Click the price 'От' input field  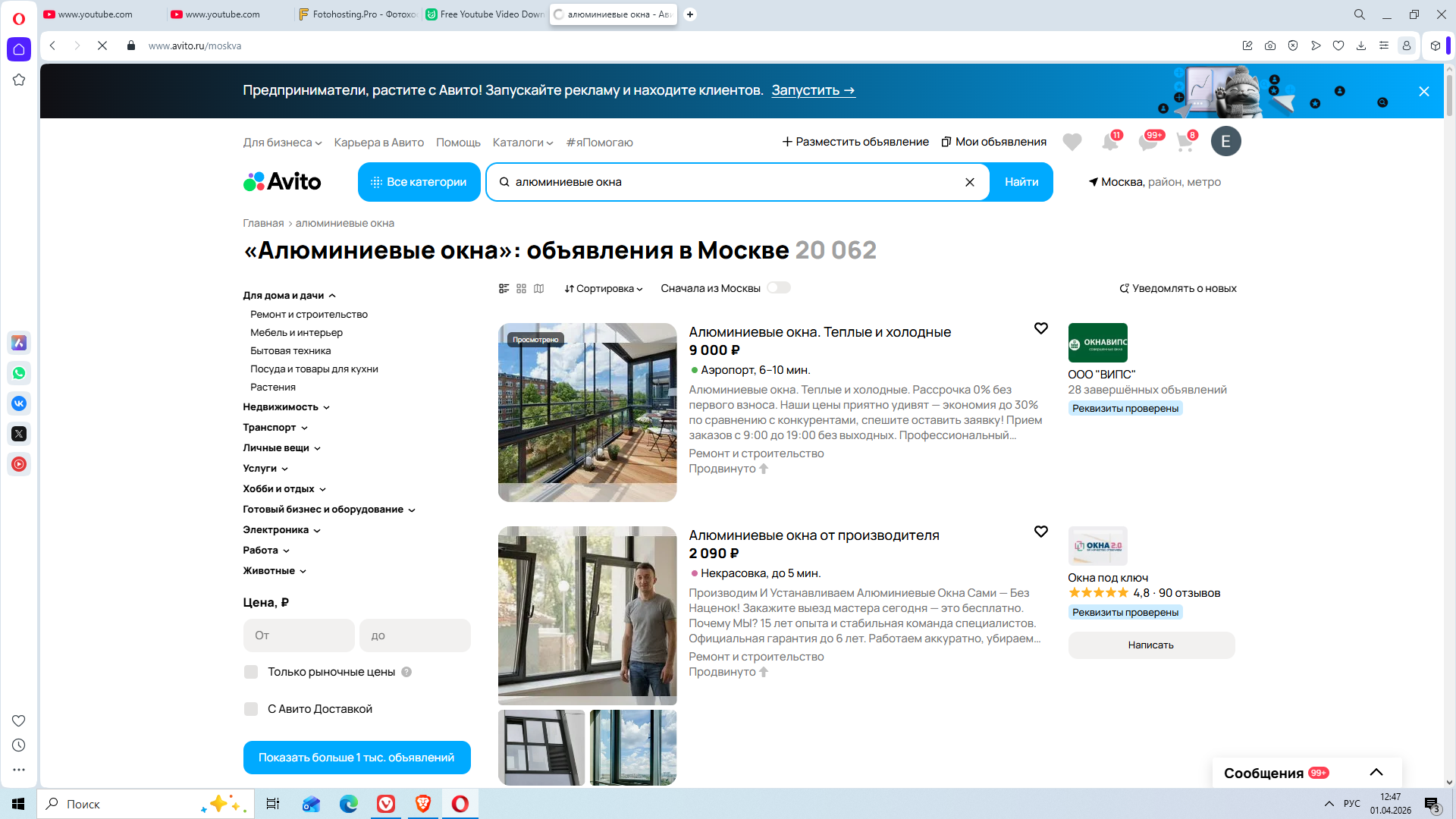299,635
